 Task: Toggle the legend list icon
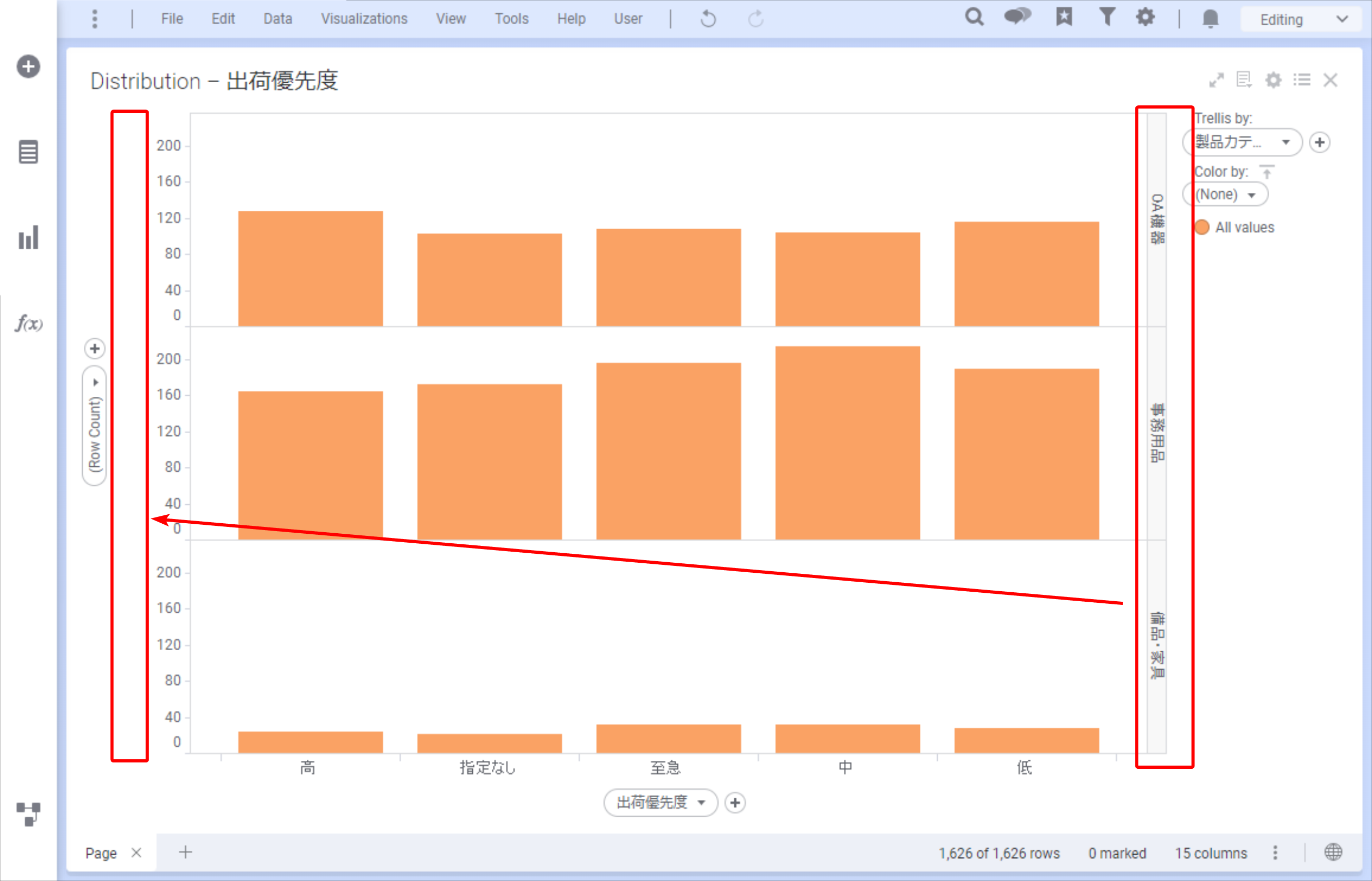coord(1301,80)
